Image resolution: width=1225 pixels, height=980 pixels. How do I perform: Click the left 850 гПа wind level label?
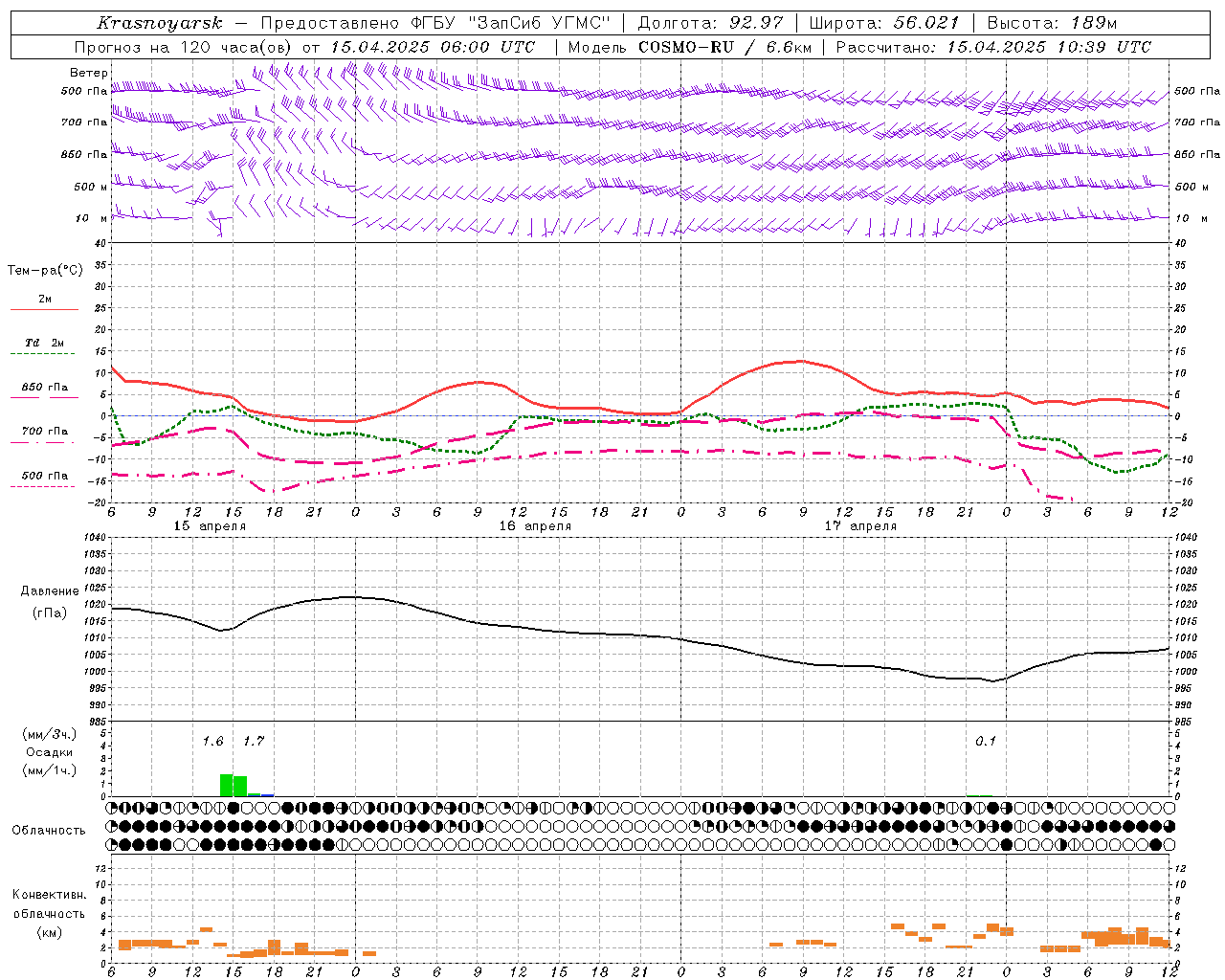84,154
